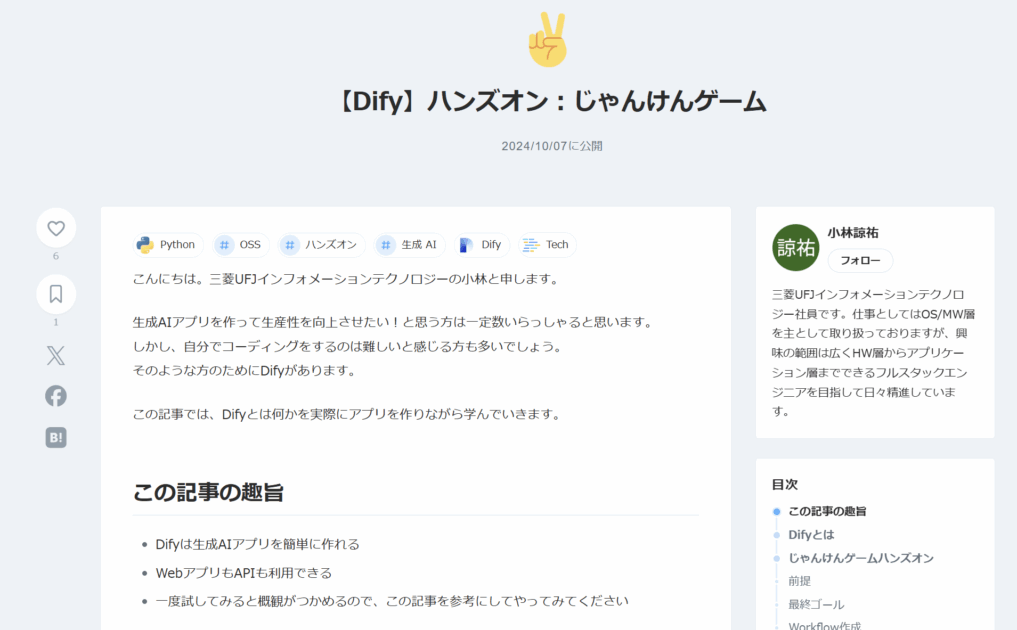Click the フォロー follow button
1017x630 pixels.
click(860, 260)
